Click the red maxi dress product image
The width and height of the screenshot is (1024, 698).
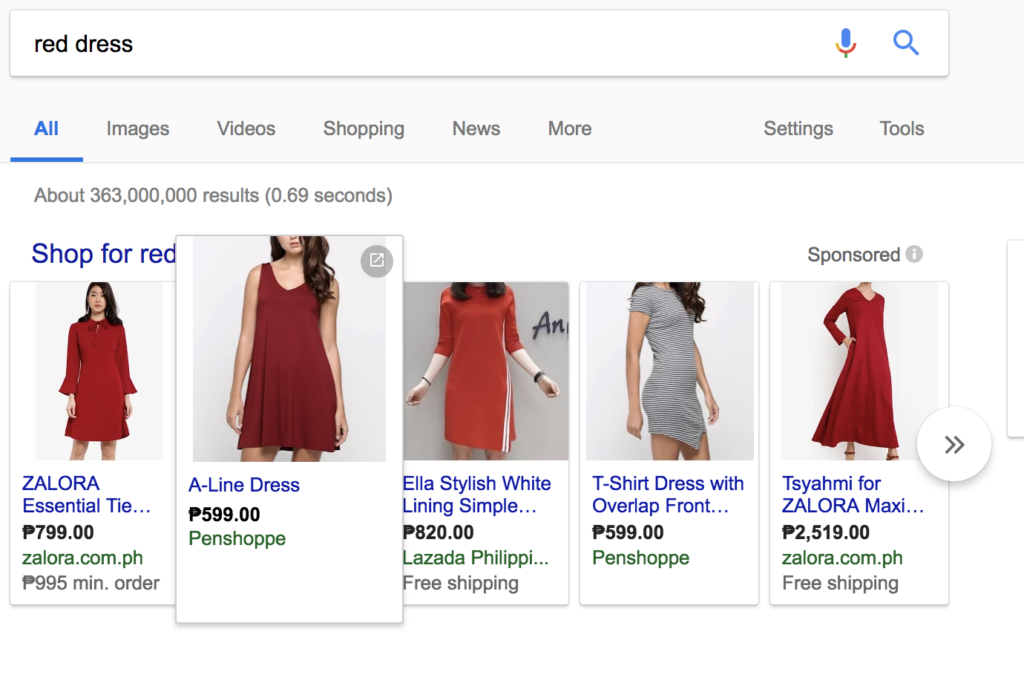[858, 371]
